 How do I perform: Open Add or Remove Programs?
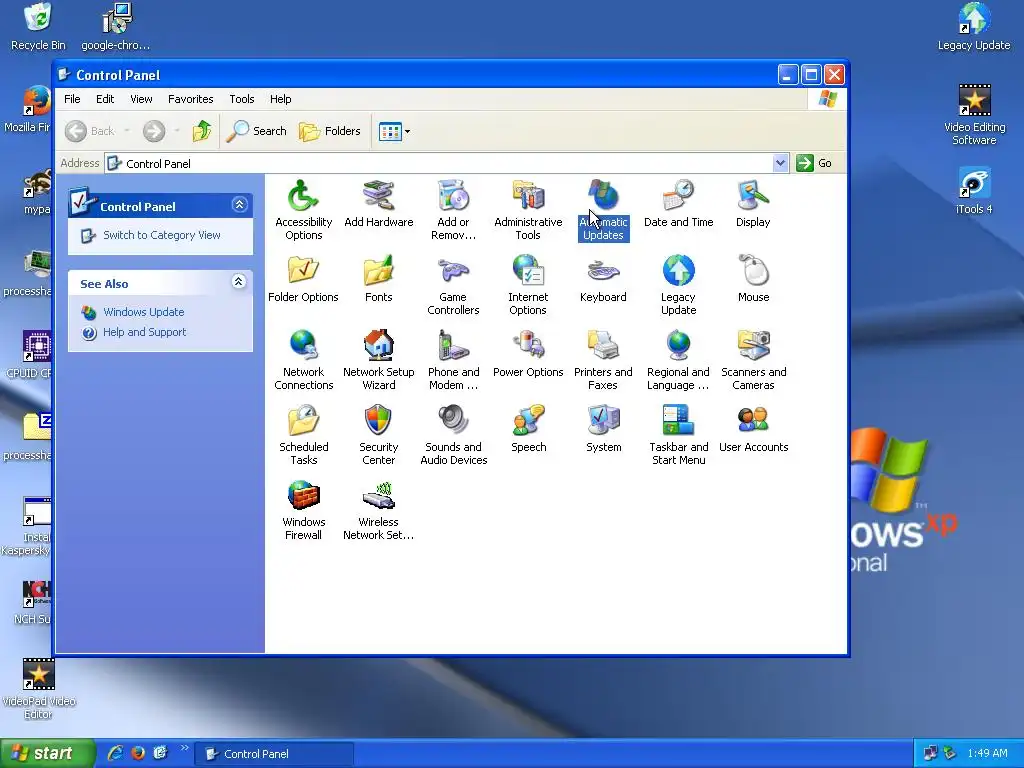453,209
